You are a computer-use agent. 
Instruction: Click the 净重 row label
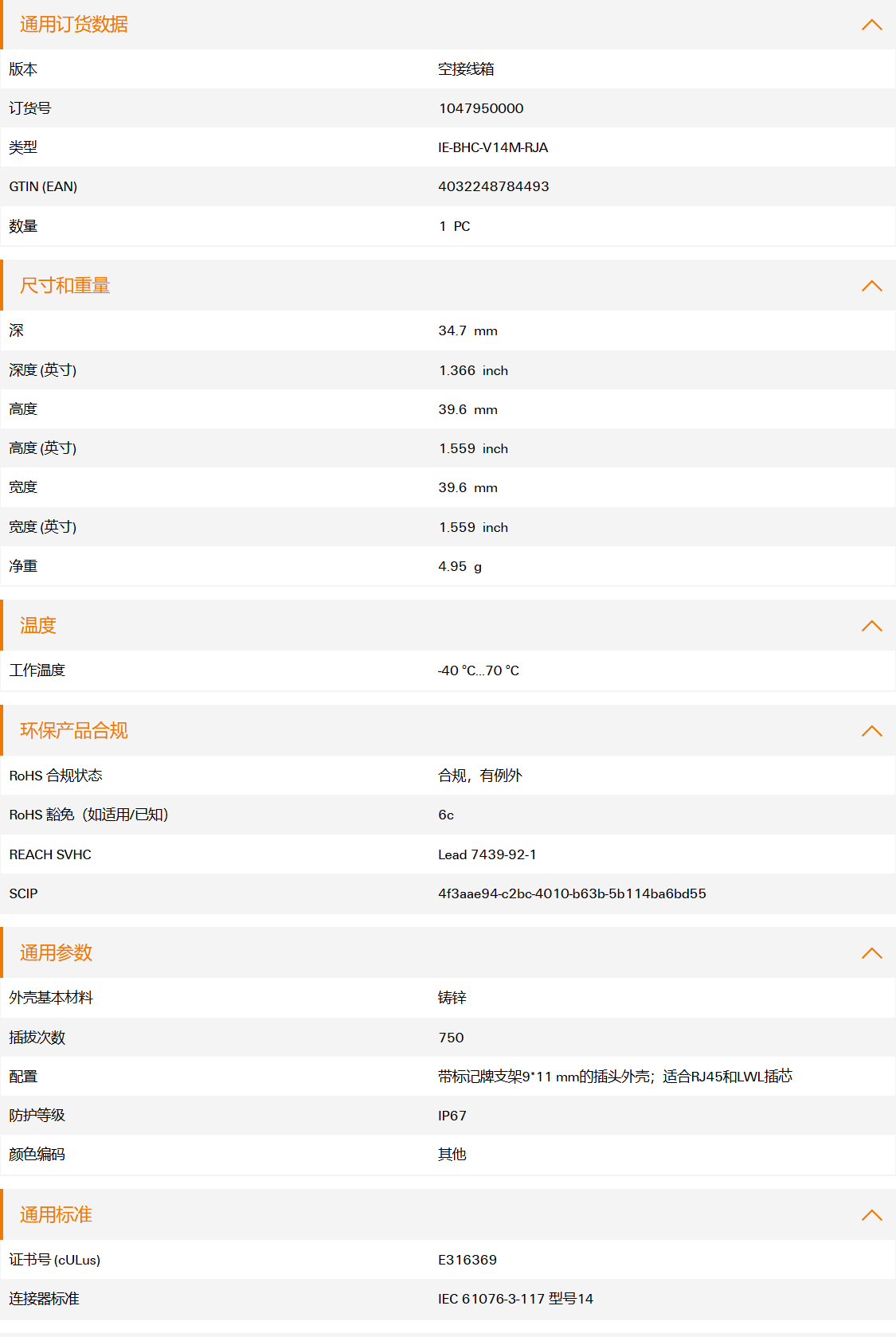[x=23, y=566]
